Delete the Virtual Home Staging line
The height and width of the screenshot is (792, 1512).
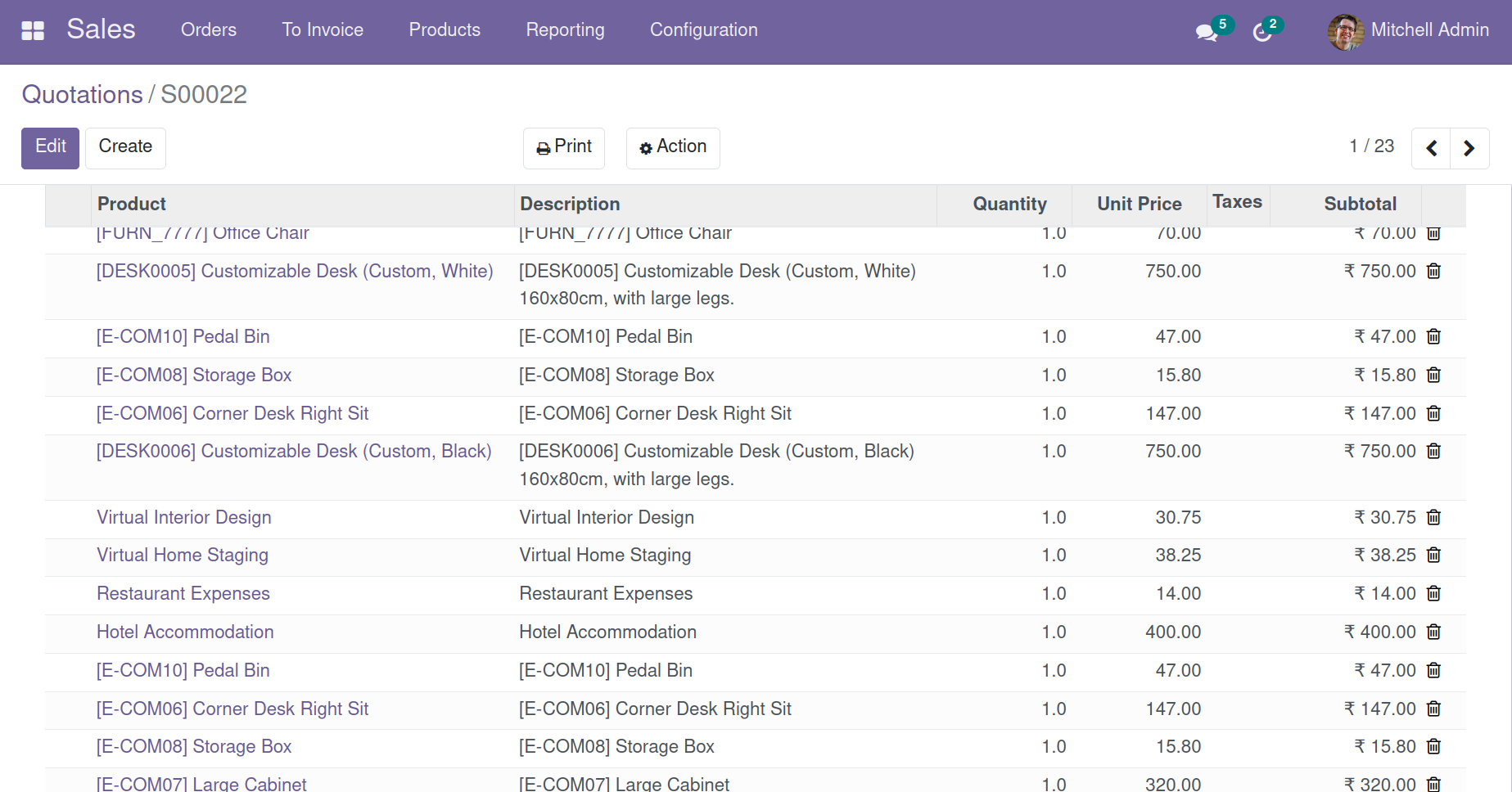pos(1433,555)
